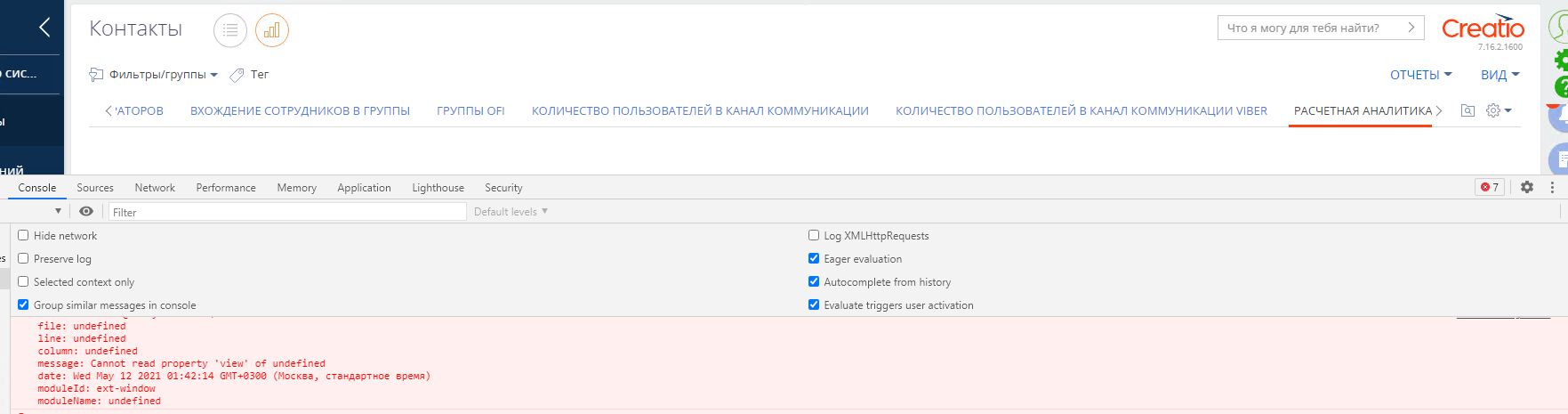Viewport: 1568px width, 414px height.
Task: Select КОЛИЧЕСТВО ПОЛЬЗОВАТЕЛЕЙ В КАНАЛ КОММУНИКАЦИИ tab
Action: click(x=700, y=111)
